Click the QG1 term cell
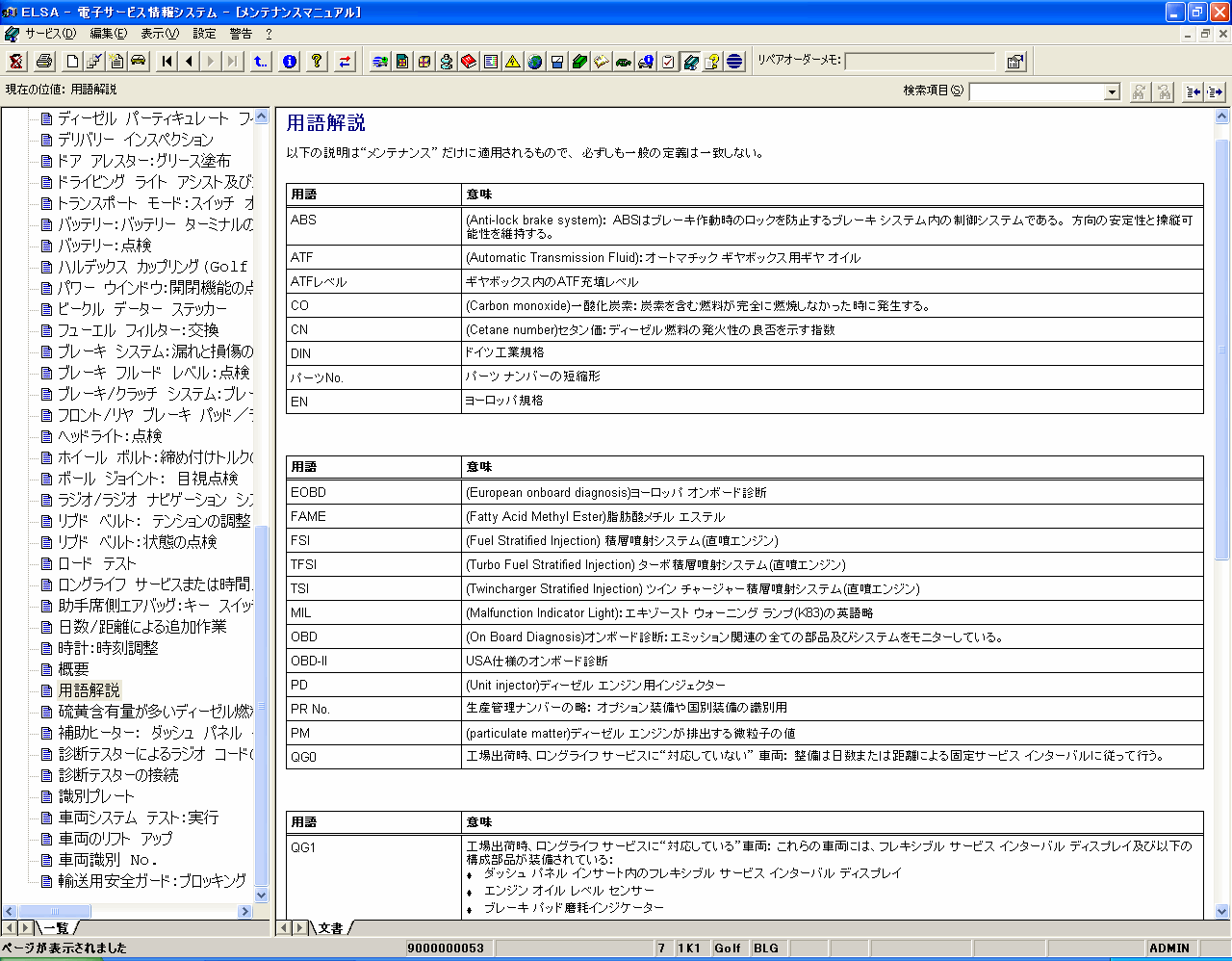Screen dimensions: 1232x961 373,876
